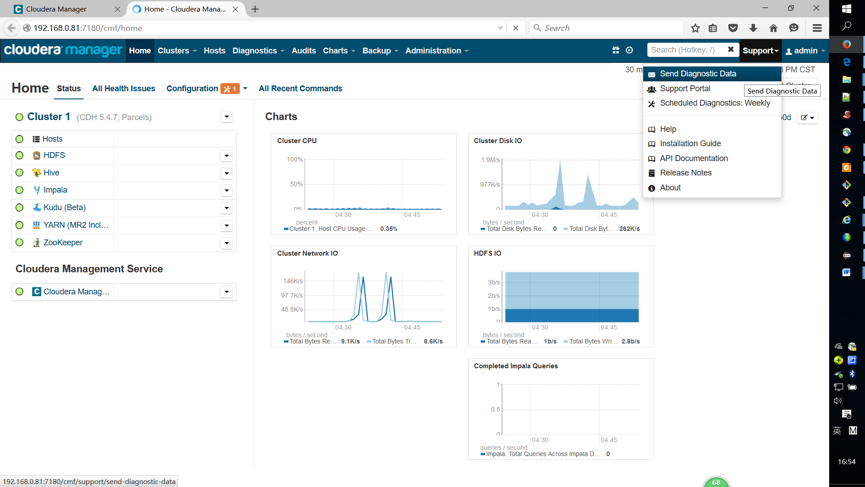This screenshot has width=865, height=487.
Task: Clear the Cloudera search box
Action: (x=730, y=50)
